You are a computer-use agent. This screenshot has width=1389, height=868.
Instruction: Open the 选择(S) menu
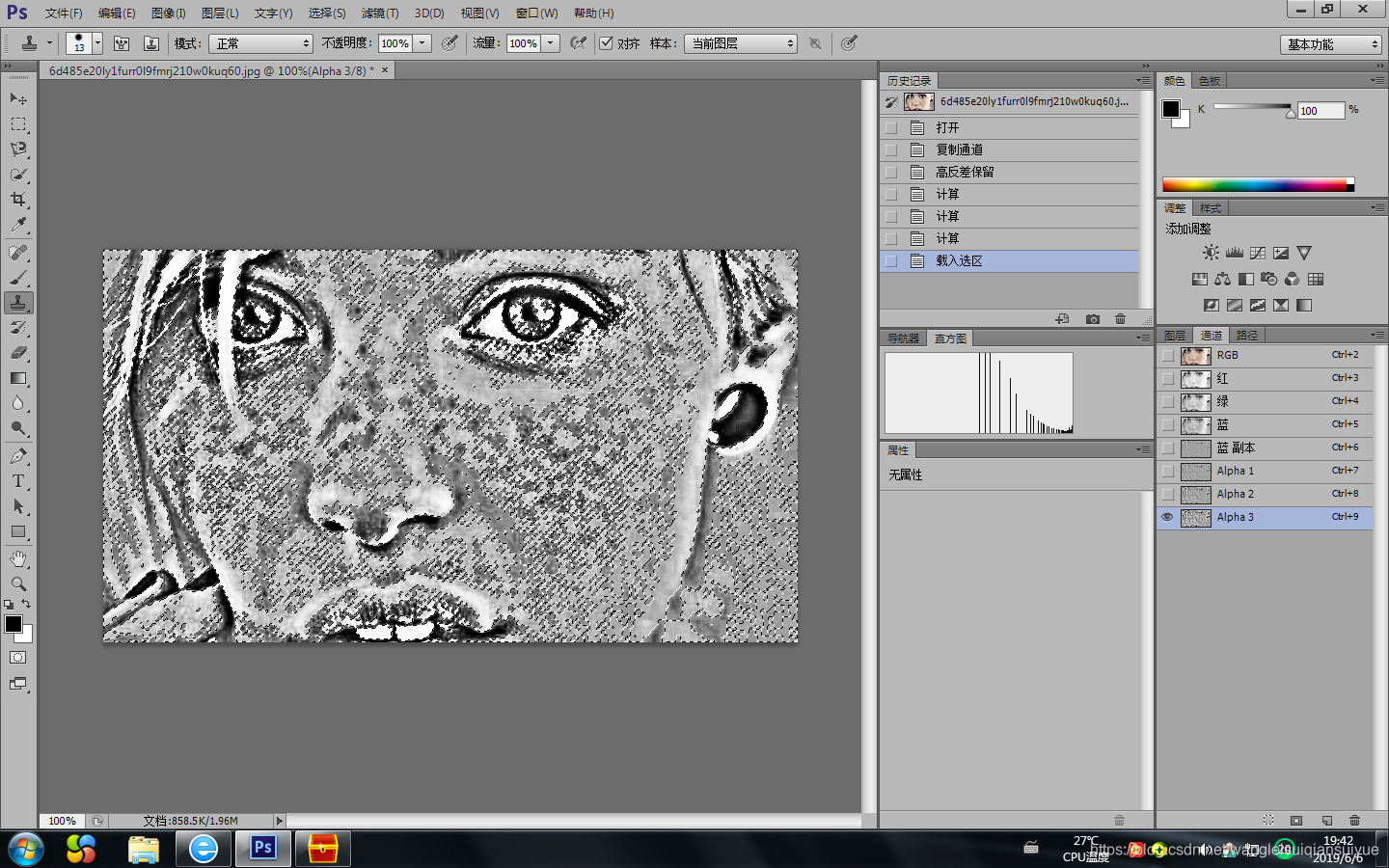(x=327, y=14)
